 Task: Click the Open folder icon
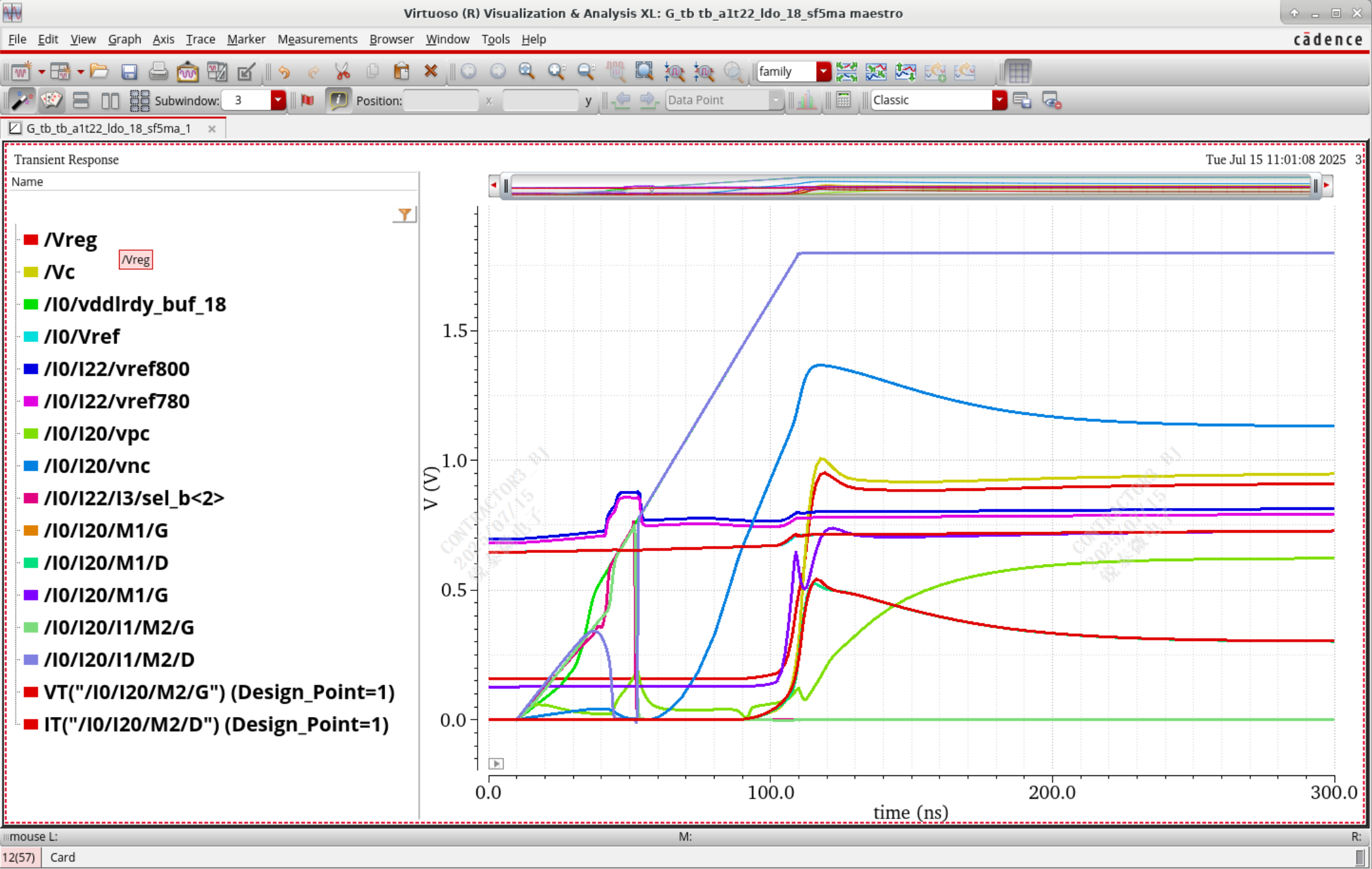[99, 72]
